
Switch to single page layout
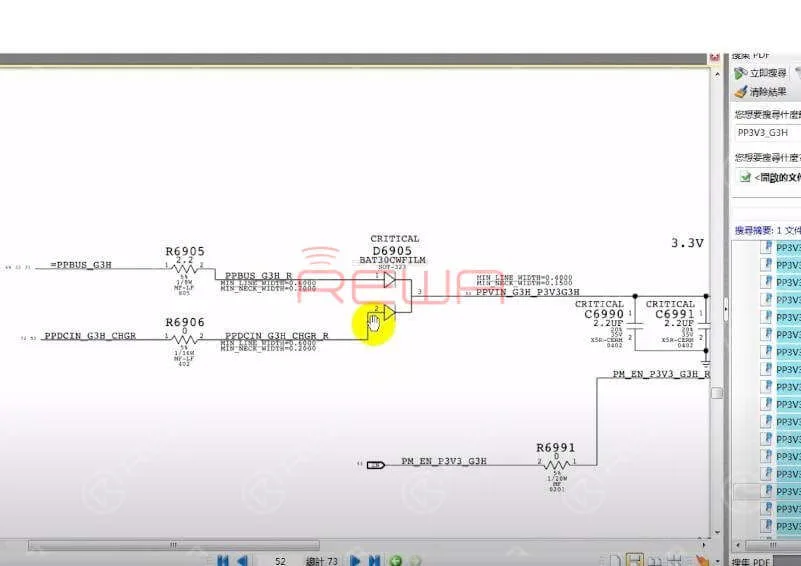point(615,560)
